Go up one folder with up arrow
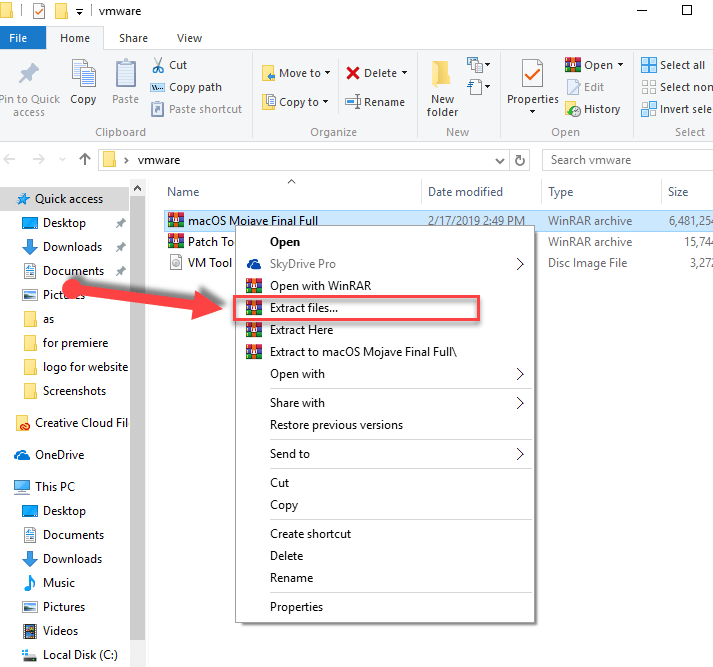Image resolution: width=713 pixels, height=667 pixels. [x=84, y=160]
